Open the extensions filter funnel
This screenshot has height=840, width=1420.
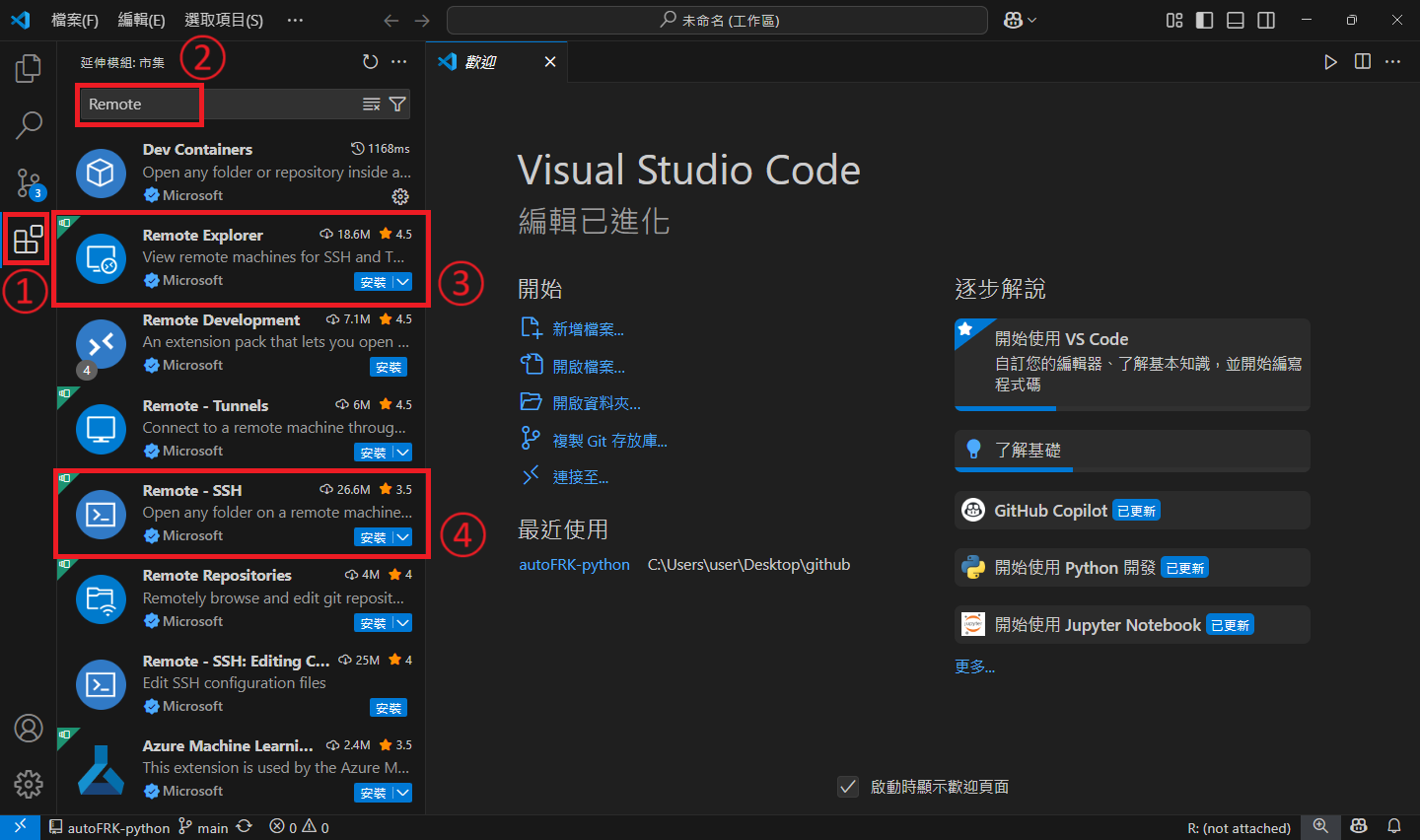(397, 105)
